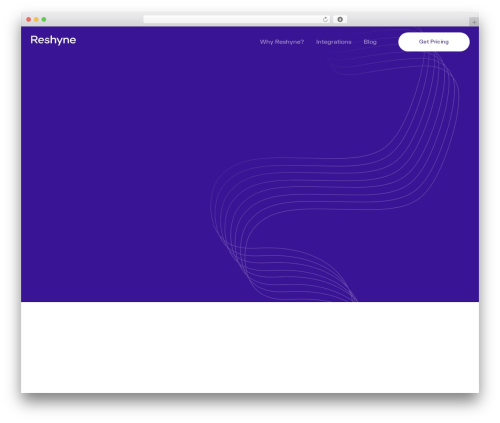Open the downloads icon beside the address bar
500x423 pixels.
pyautogui.click(x=340, y=19)
